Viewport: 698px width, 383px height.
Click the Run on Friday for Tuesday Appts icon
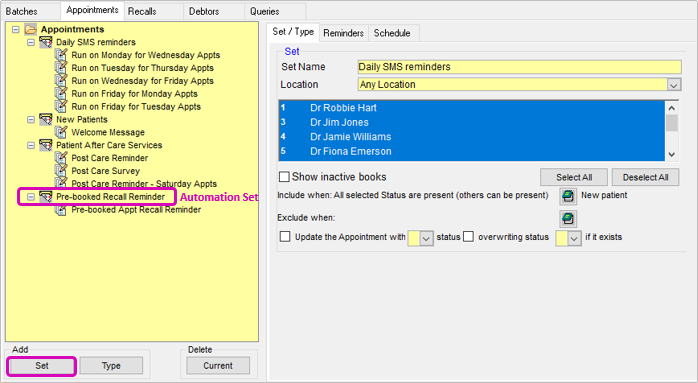(61, 106)
